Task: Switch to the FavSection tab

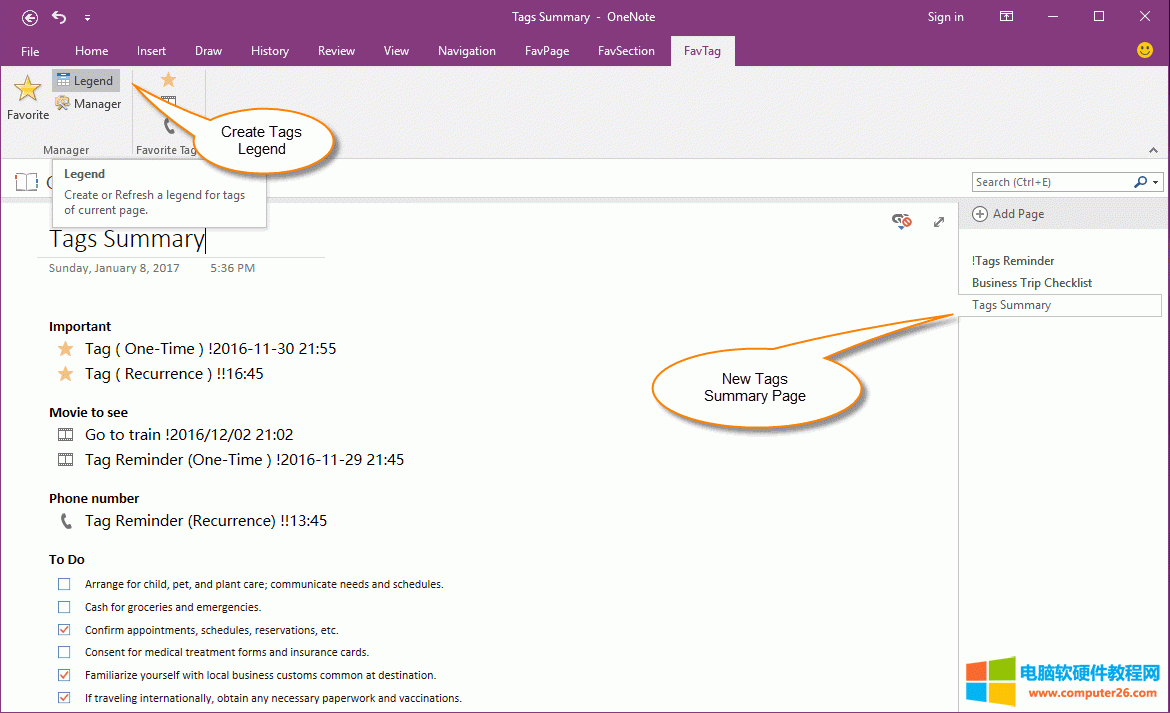Action: [x=626, y=51]
